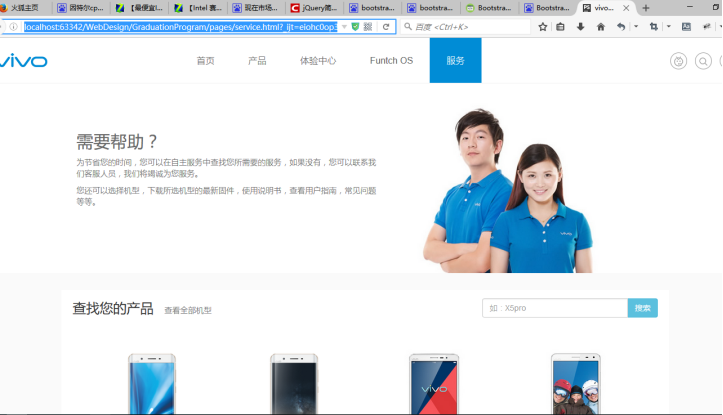Click the blue 搜索 button
Viewport: 723px width, 415px height.
pyautogui.click(x=642, y=308)
